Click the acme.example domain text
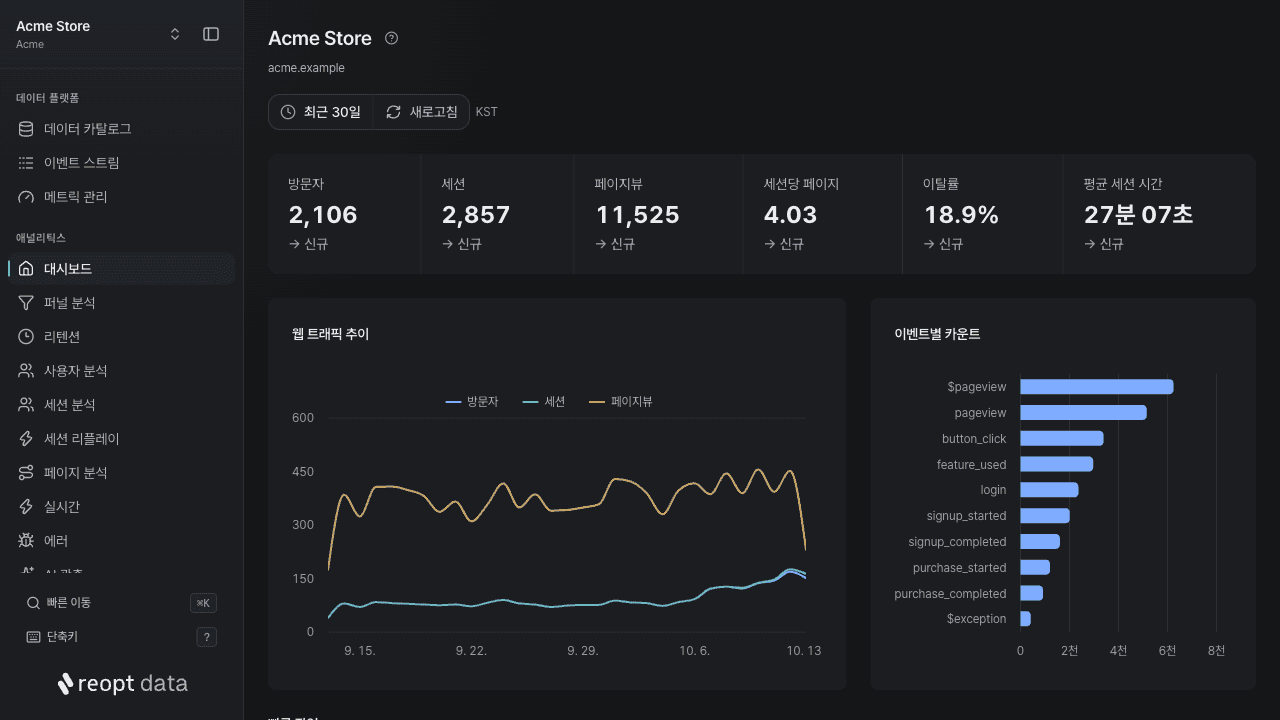 (306, 68)
